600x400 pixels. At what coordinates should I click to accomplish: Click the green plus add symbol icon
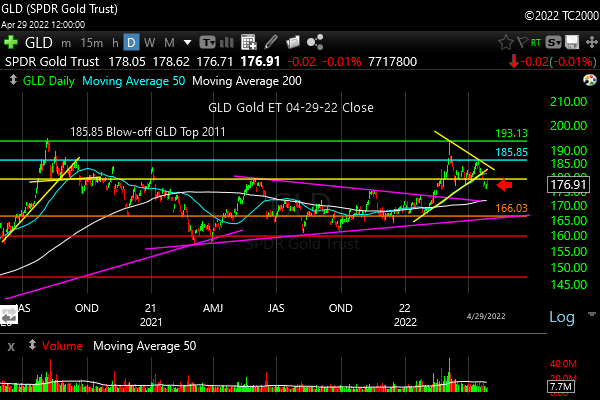point(12,43)
